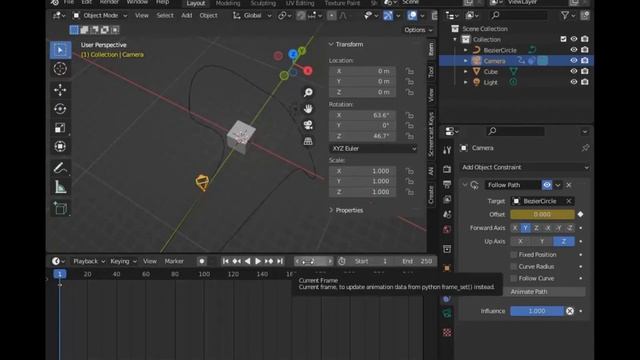Click the Offset value field
Viewport: 640px width, 360px height.
(542, 214)
